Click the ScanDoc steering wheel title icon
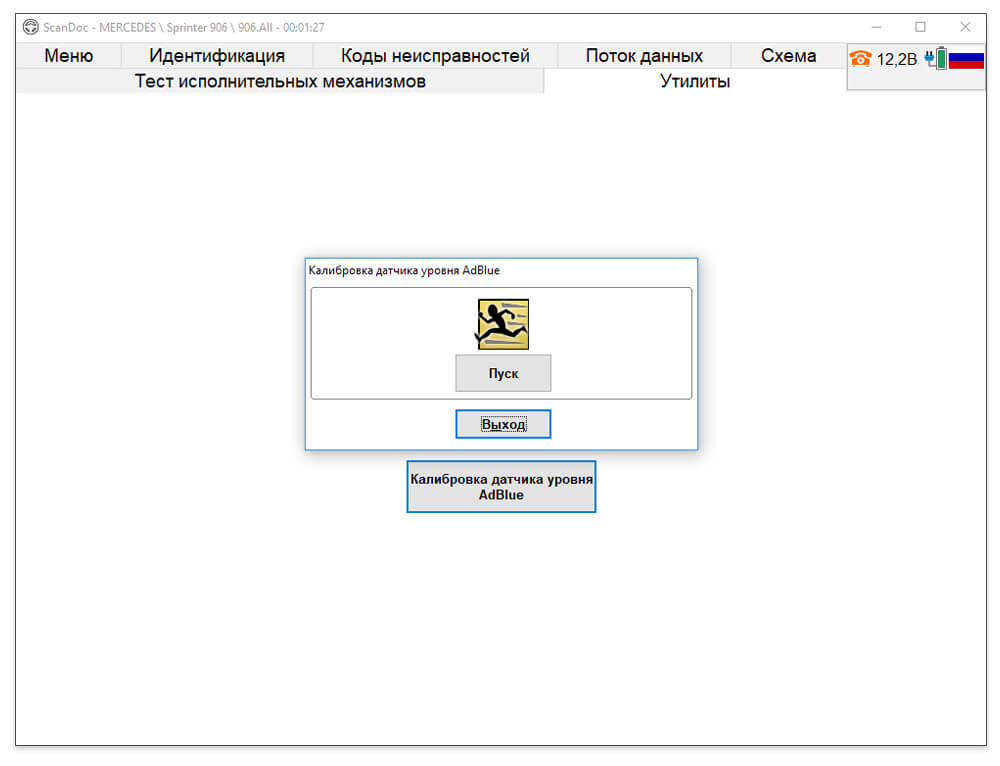The height and width of the screenshot is (766, 1000). [30, 27]
